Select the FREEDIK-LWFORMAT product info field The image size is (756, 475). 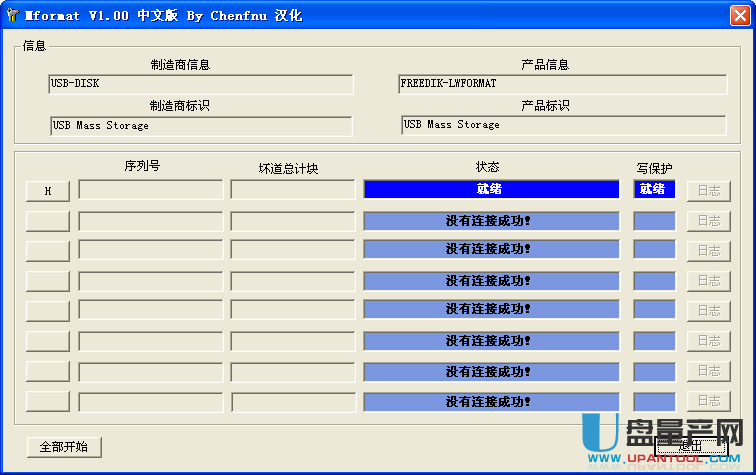click(x=562, y=84)
